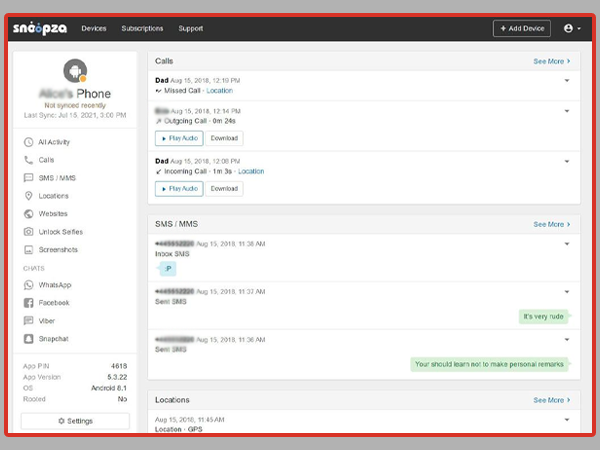Open Location link of incoming call
The height and width of the screenshot is (450, 600).
click(x=251, y=171)
